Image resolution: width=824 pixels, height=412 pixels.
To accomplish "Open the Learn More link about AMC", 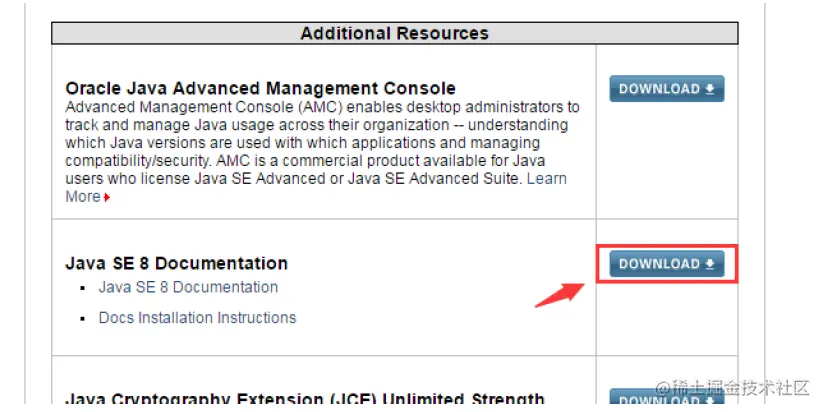I will 546,179.
